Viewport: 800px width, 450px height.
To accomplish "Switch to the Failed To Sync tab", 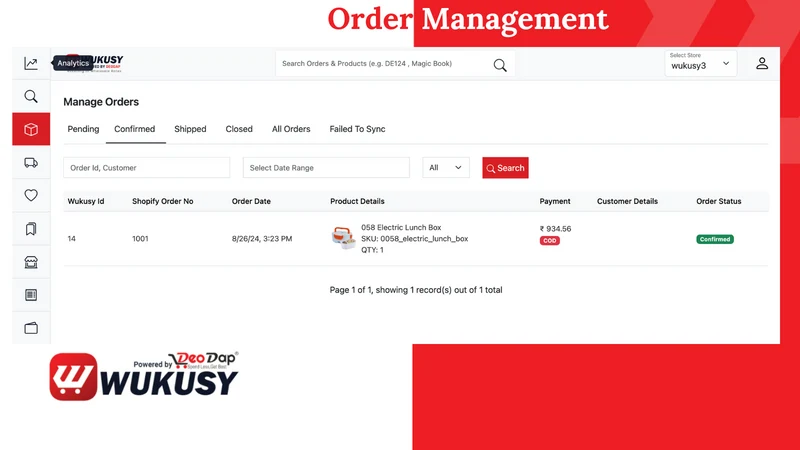I will coord(357,129).
